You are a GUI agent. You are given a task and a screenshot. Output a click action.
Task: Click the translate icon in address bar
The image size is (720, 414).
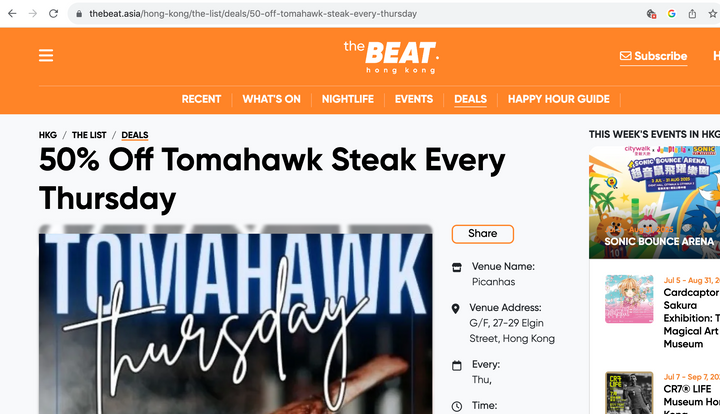click(x=651, y=14)
